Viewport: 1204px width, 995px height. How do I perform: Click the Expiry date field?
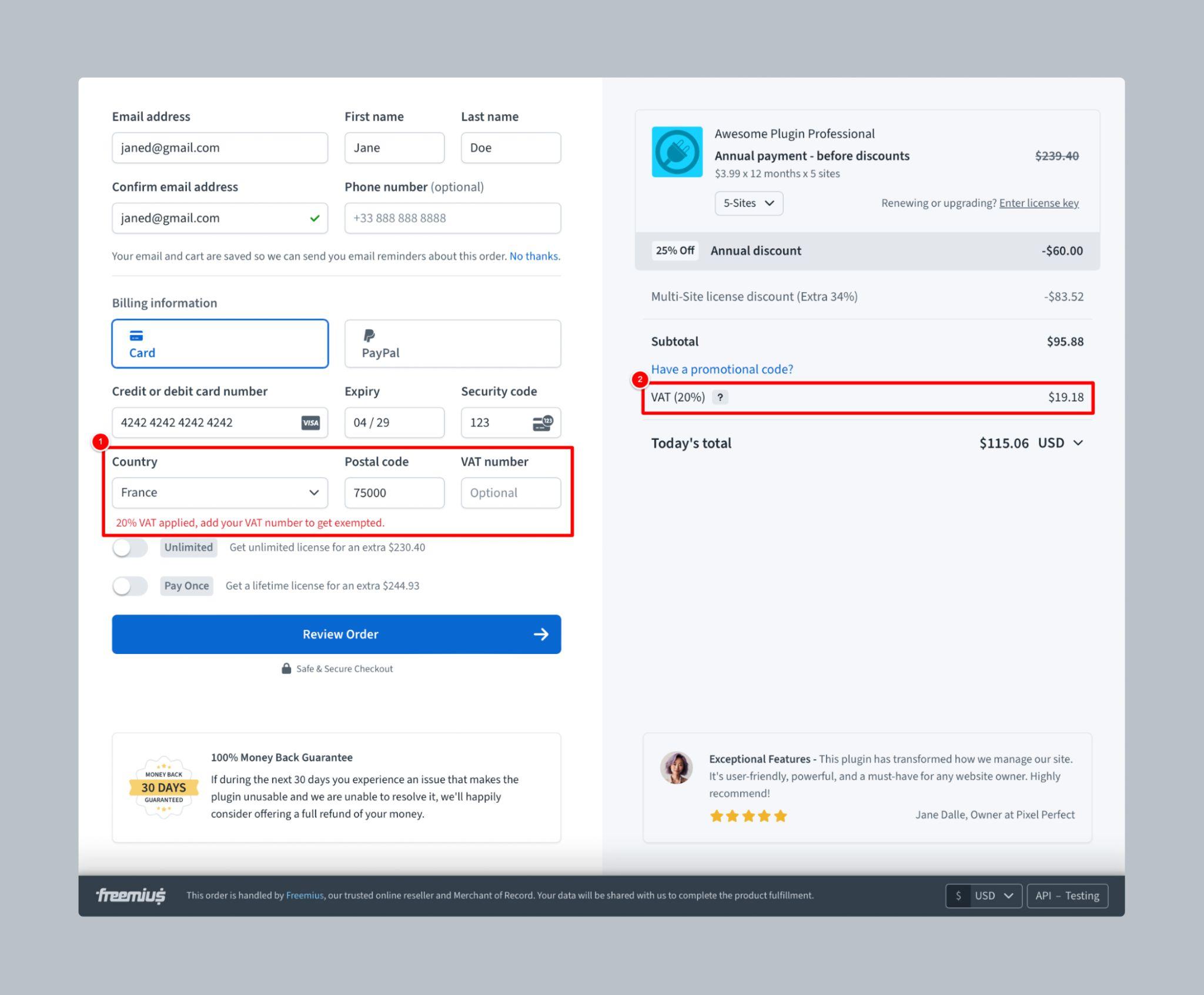(394, 422)
